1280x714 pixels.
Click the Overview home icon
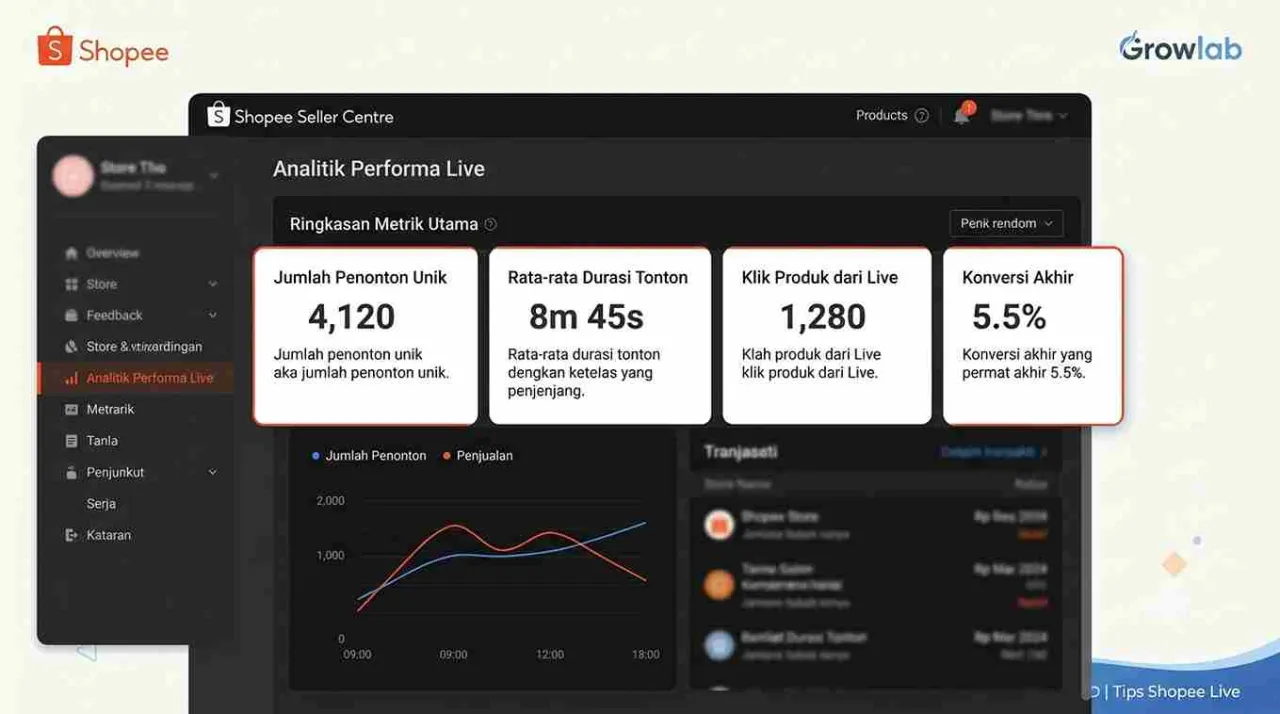[71, 253]
